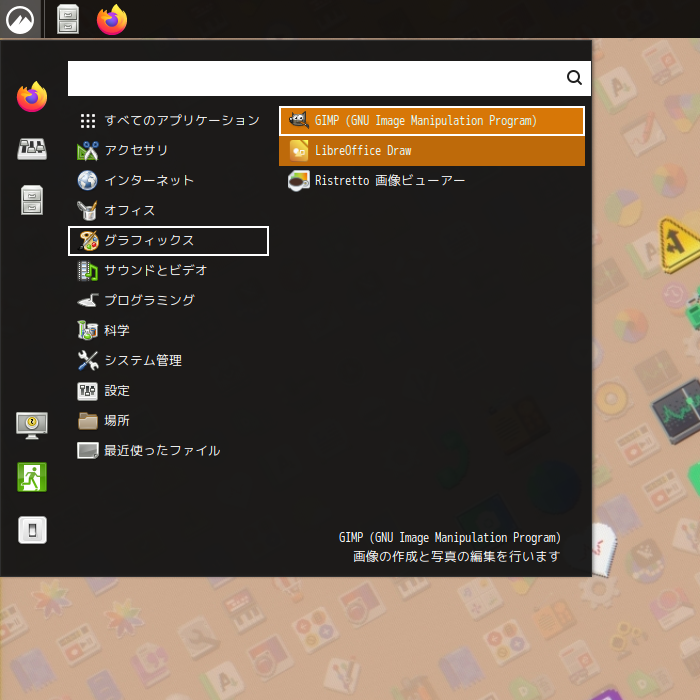Viewport: 700px width, 700px height.
Task: Click the film icon beside サウンドとビデオ
Action: [88, 271]
